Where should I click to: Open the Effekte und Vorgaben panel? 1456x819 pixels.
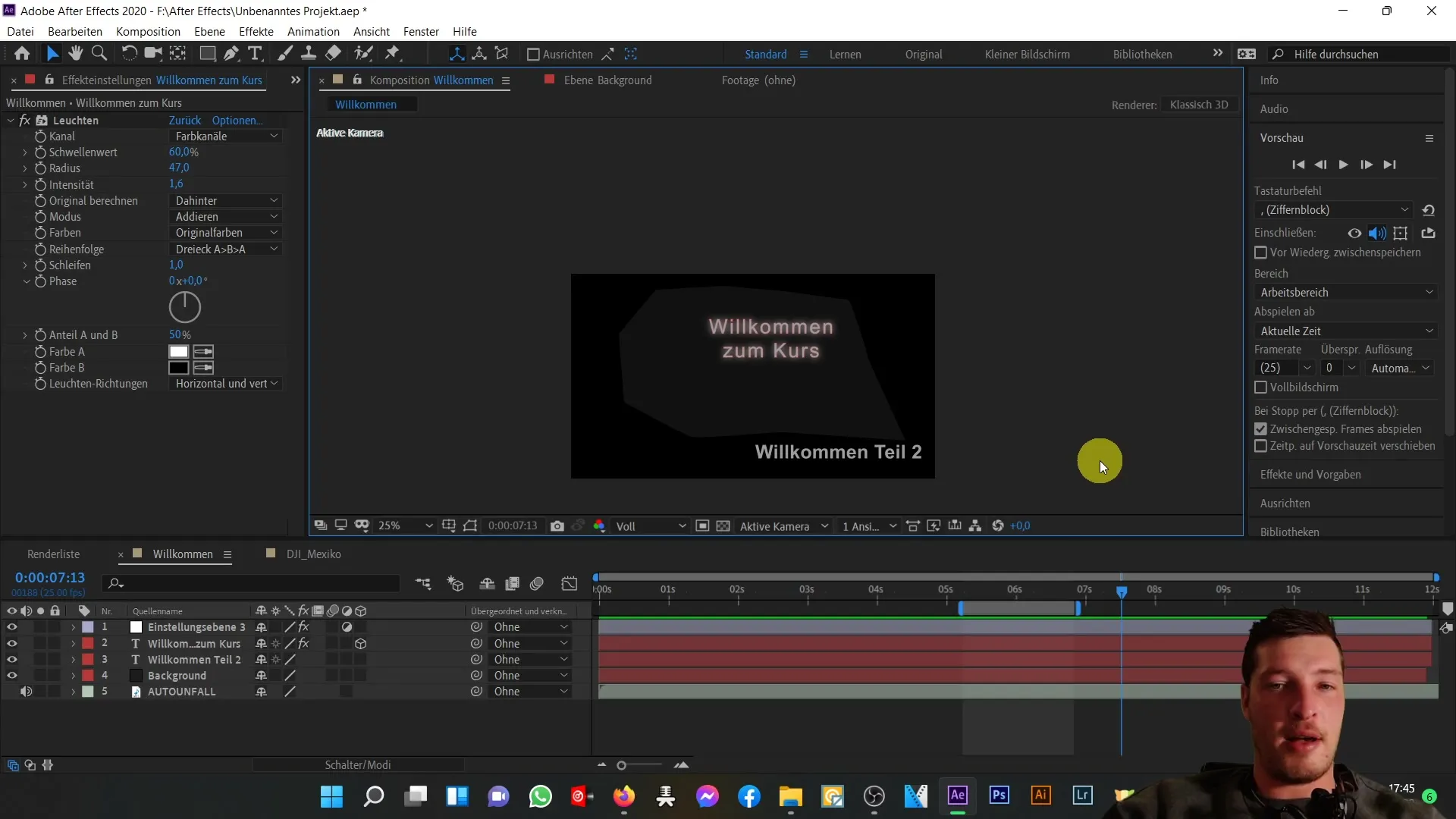1310,475
